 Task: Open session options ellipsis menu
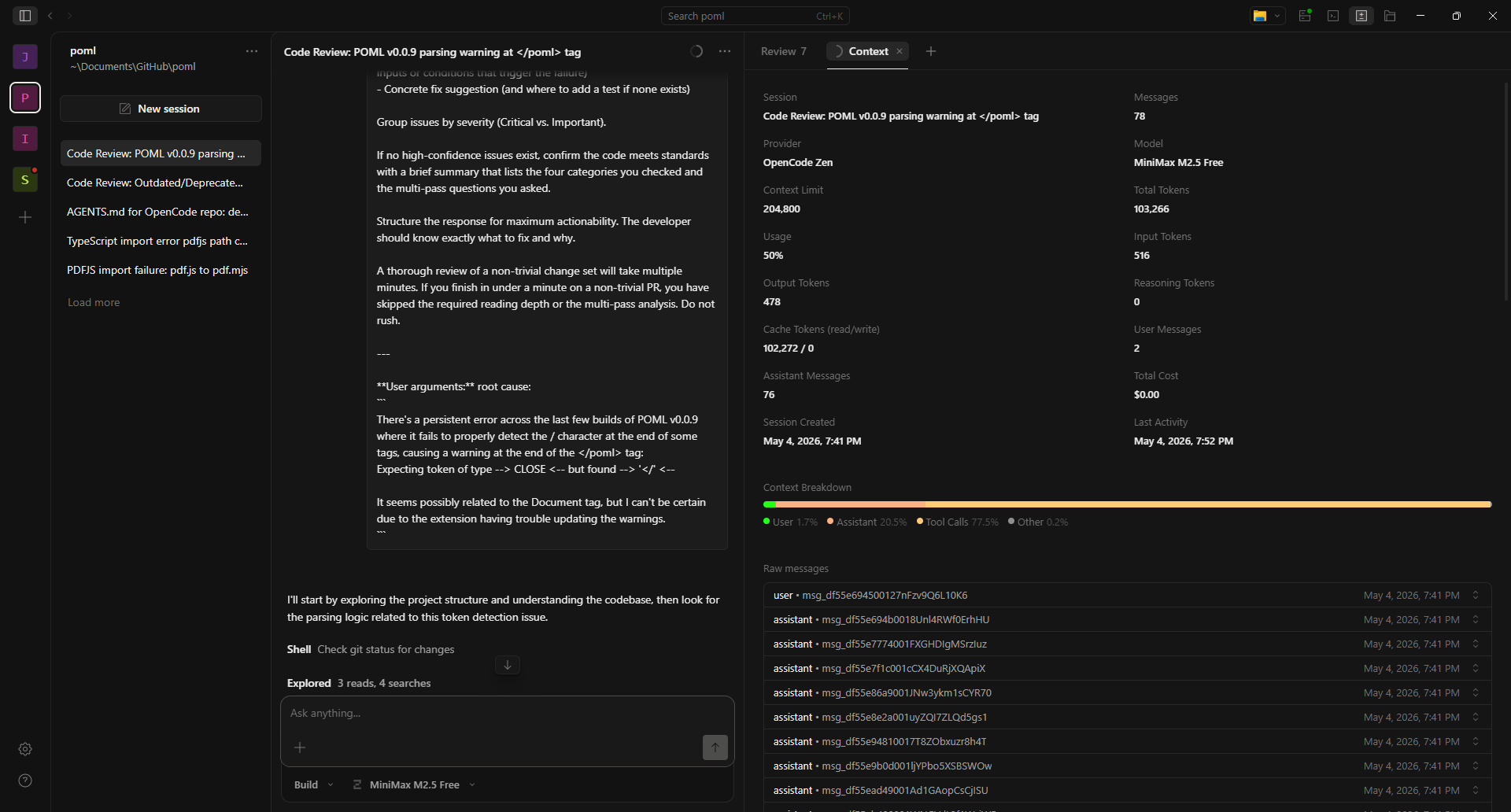[725, 51]
